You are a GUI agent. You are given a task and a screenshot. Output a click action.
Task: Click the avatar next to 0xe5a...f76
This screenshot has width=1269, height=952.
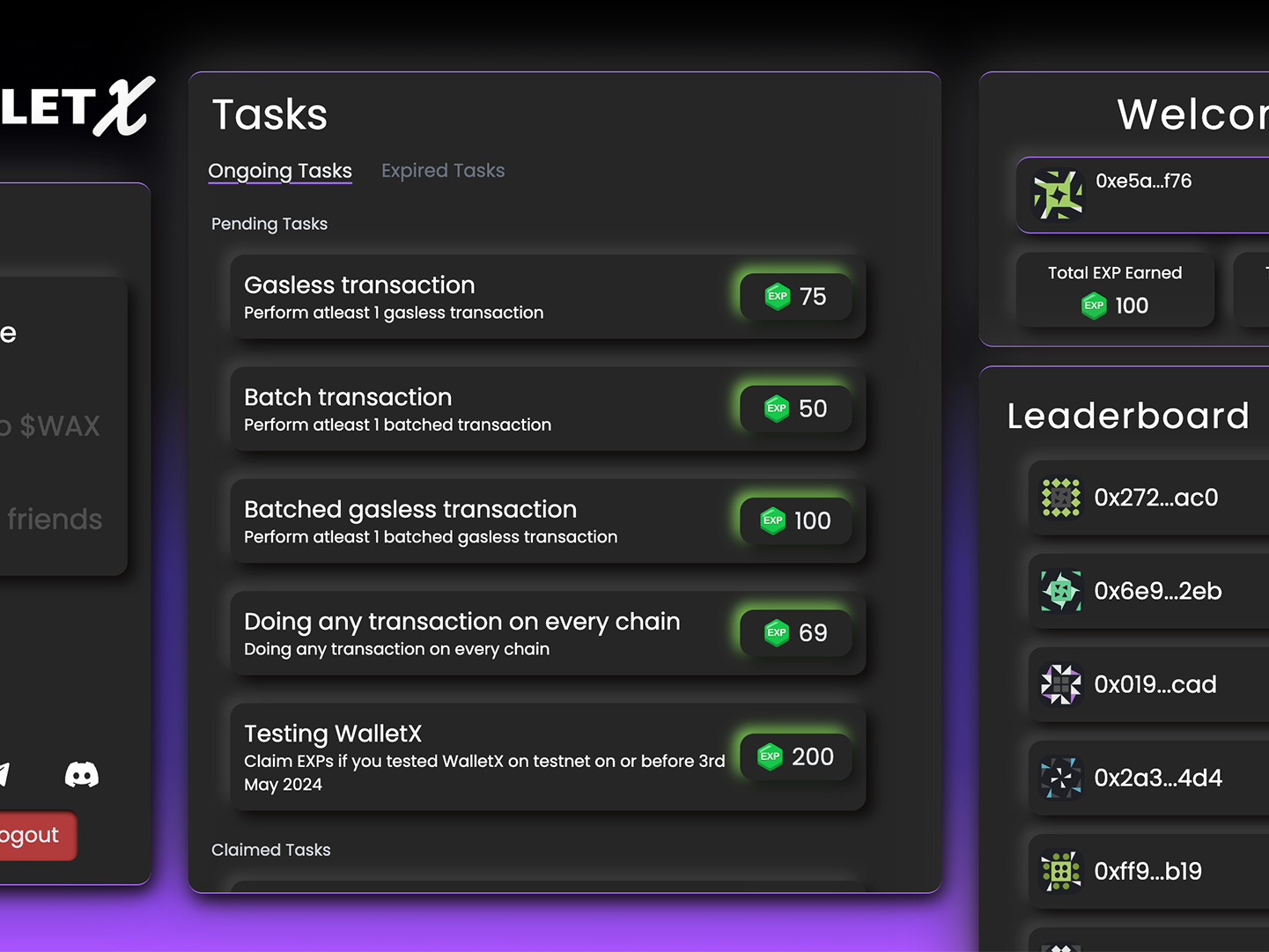pos(1058,195)
